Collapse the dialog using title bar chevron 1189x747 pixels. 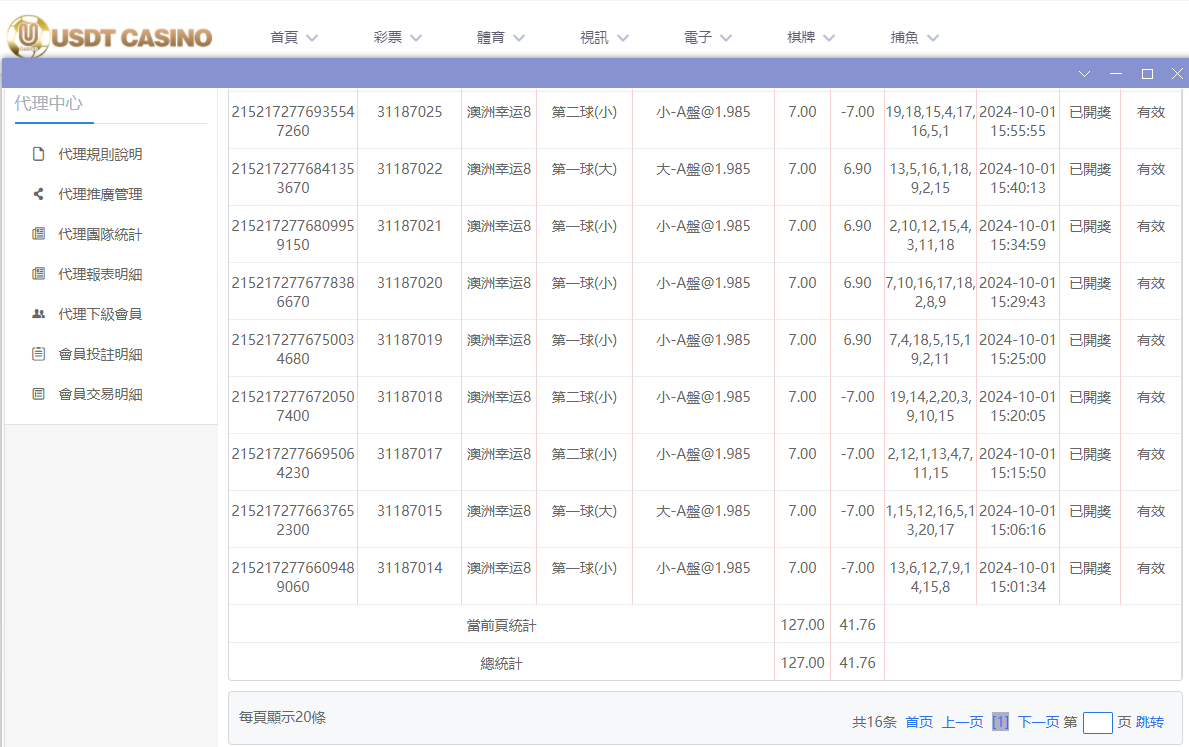click(1085, 74)
